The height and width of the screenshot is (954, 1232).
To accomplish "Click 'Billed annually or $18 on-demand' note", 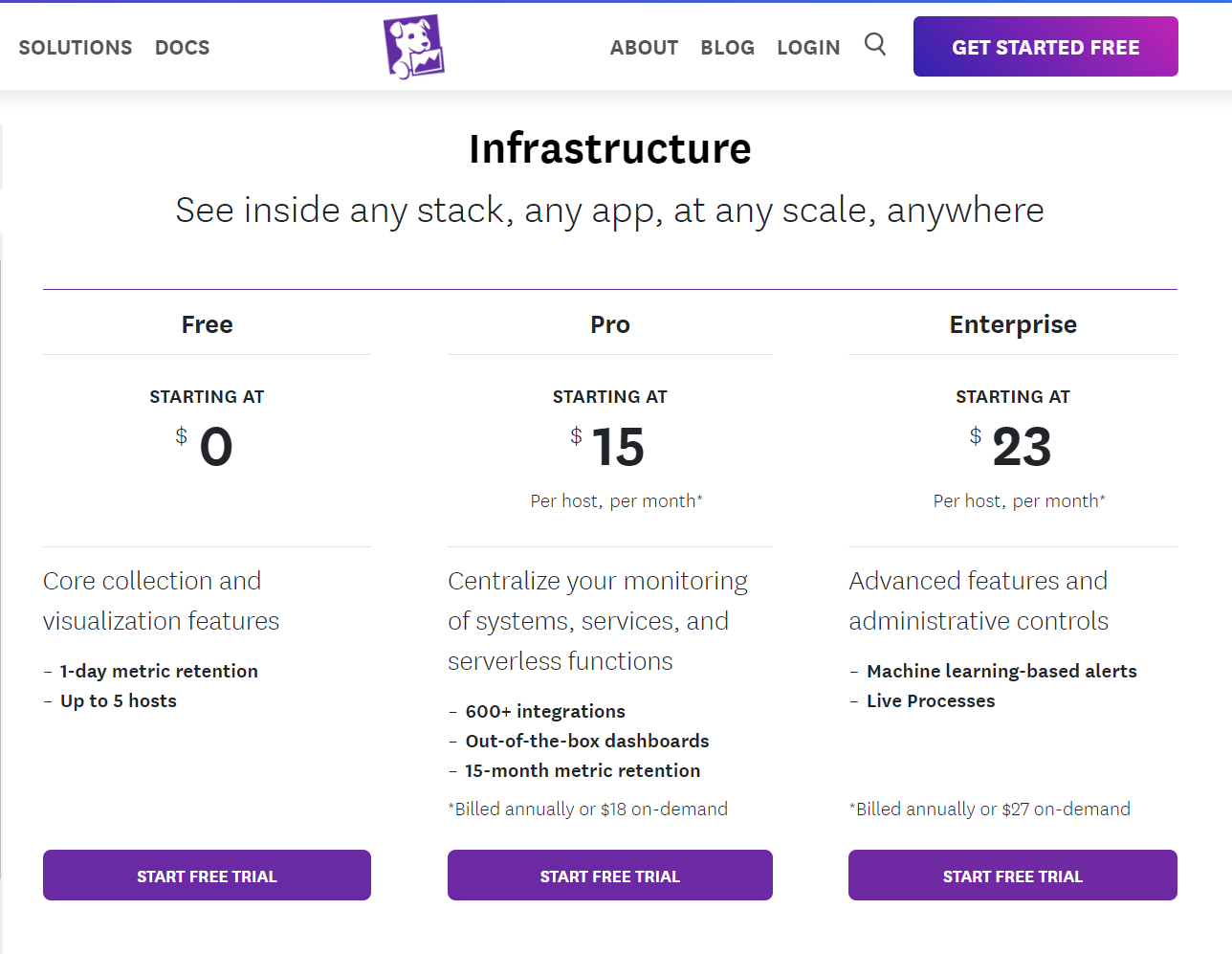I will click(x=587, y=810).
